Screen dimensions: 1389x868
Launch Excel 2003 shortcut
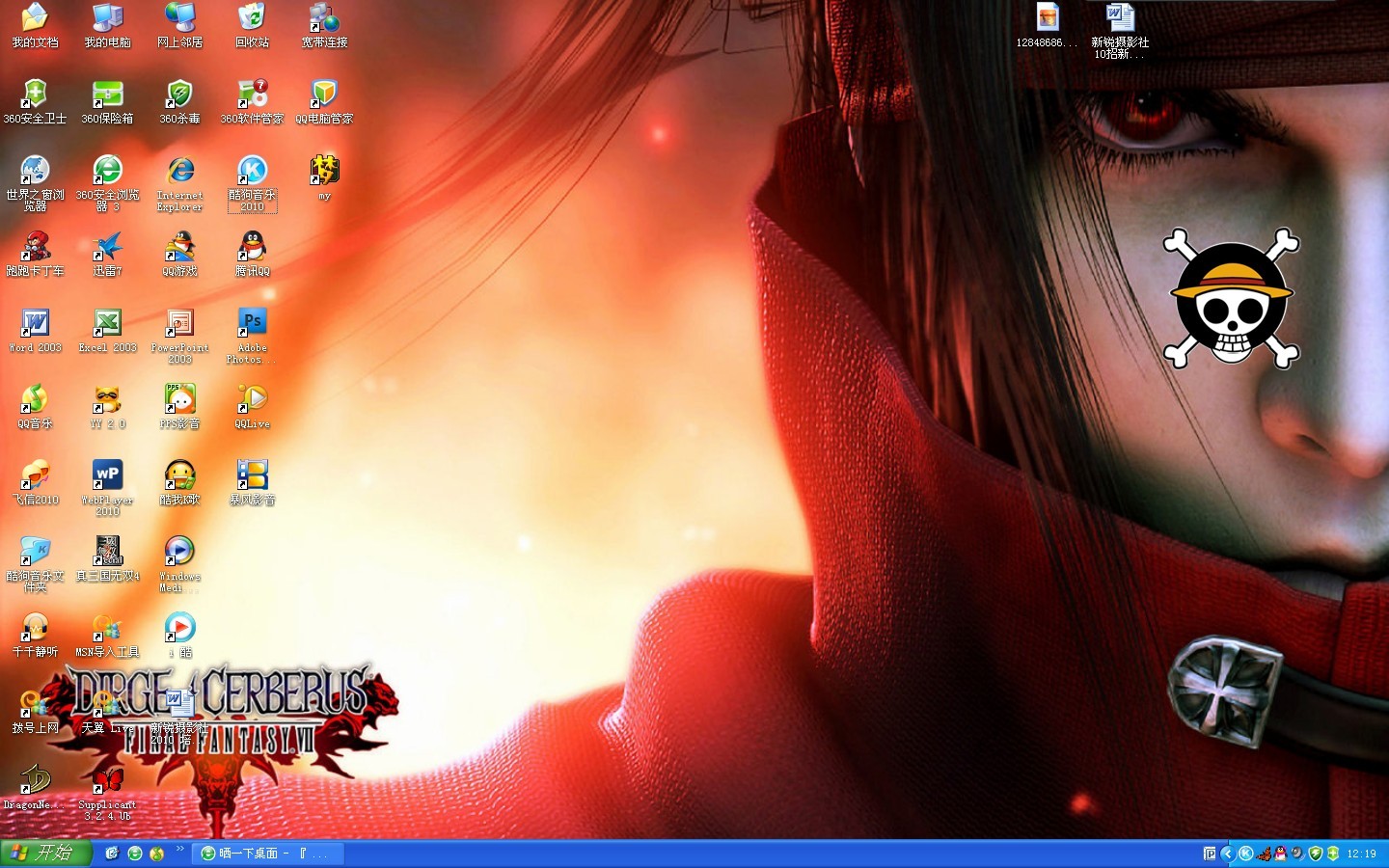107,330
